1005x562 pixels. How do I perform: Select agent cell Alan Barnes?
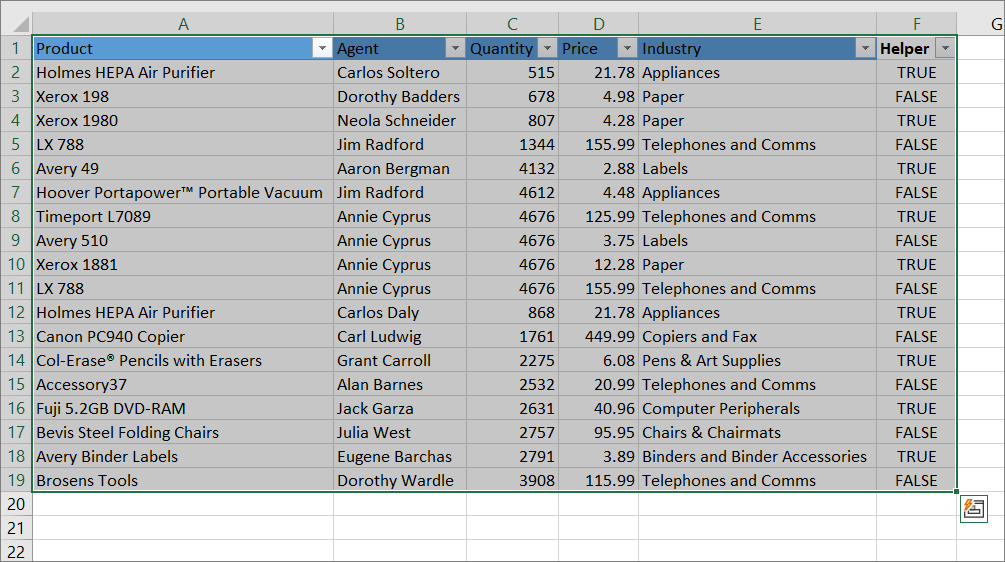click(400, 384)
